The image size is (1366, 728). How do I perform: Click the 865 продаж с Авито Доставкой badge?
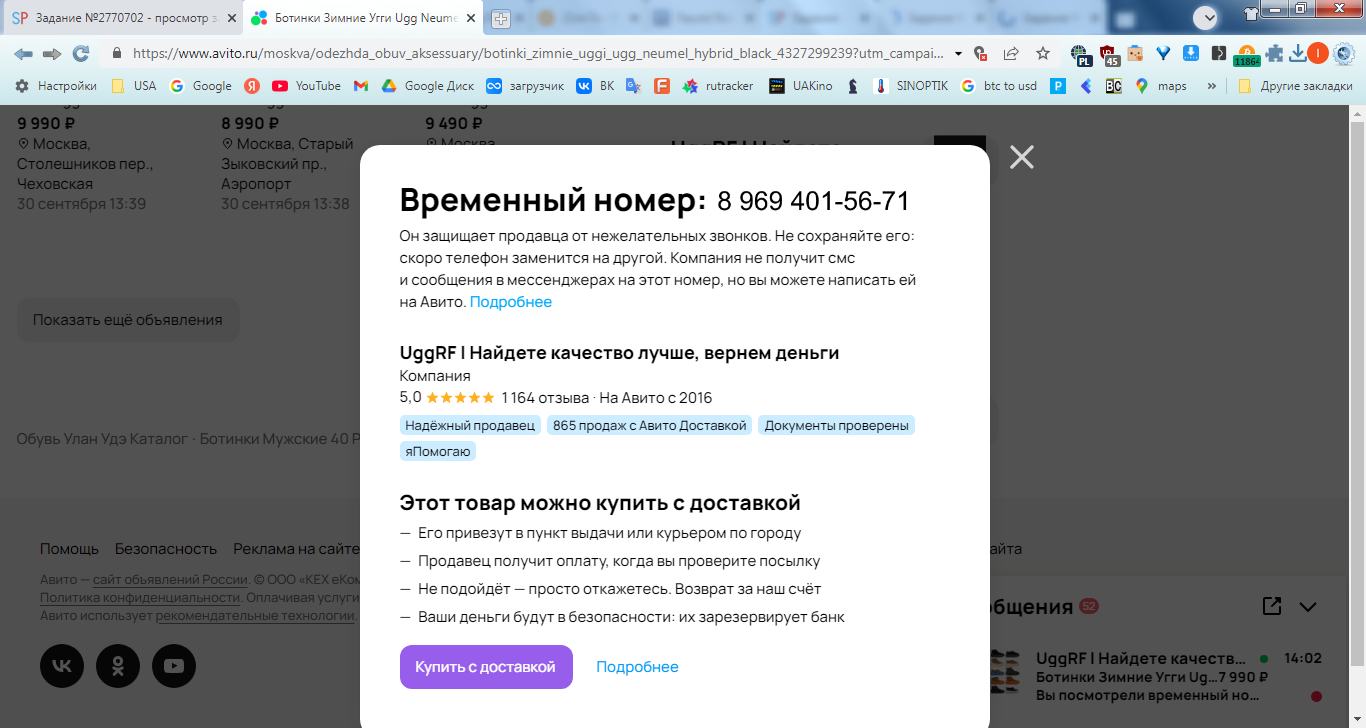click(650, 426)
